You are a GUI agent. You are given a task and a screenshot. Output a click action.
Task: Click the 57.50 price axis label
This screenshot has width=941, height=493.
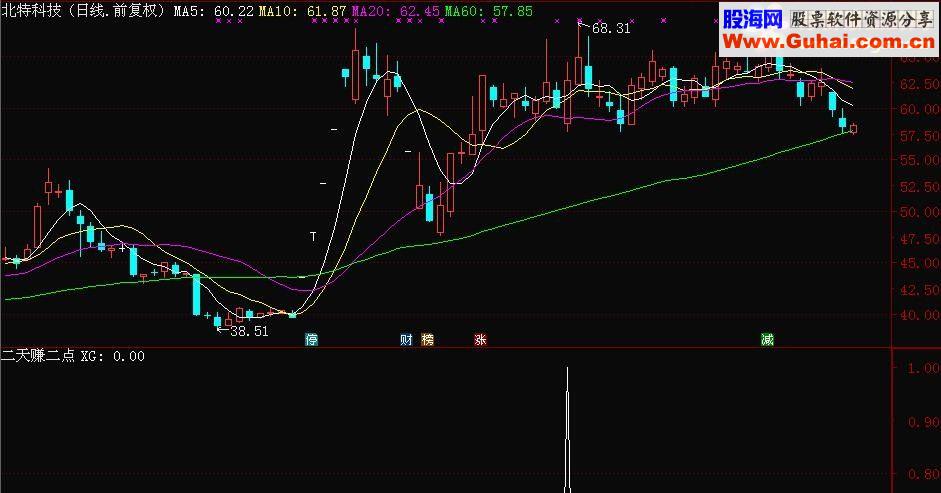[920, 136]
